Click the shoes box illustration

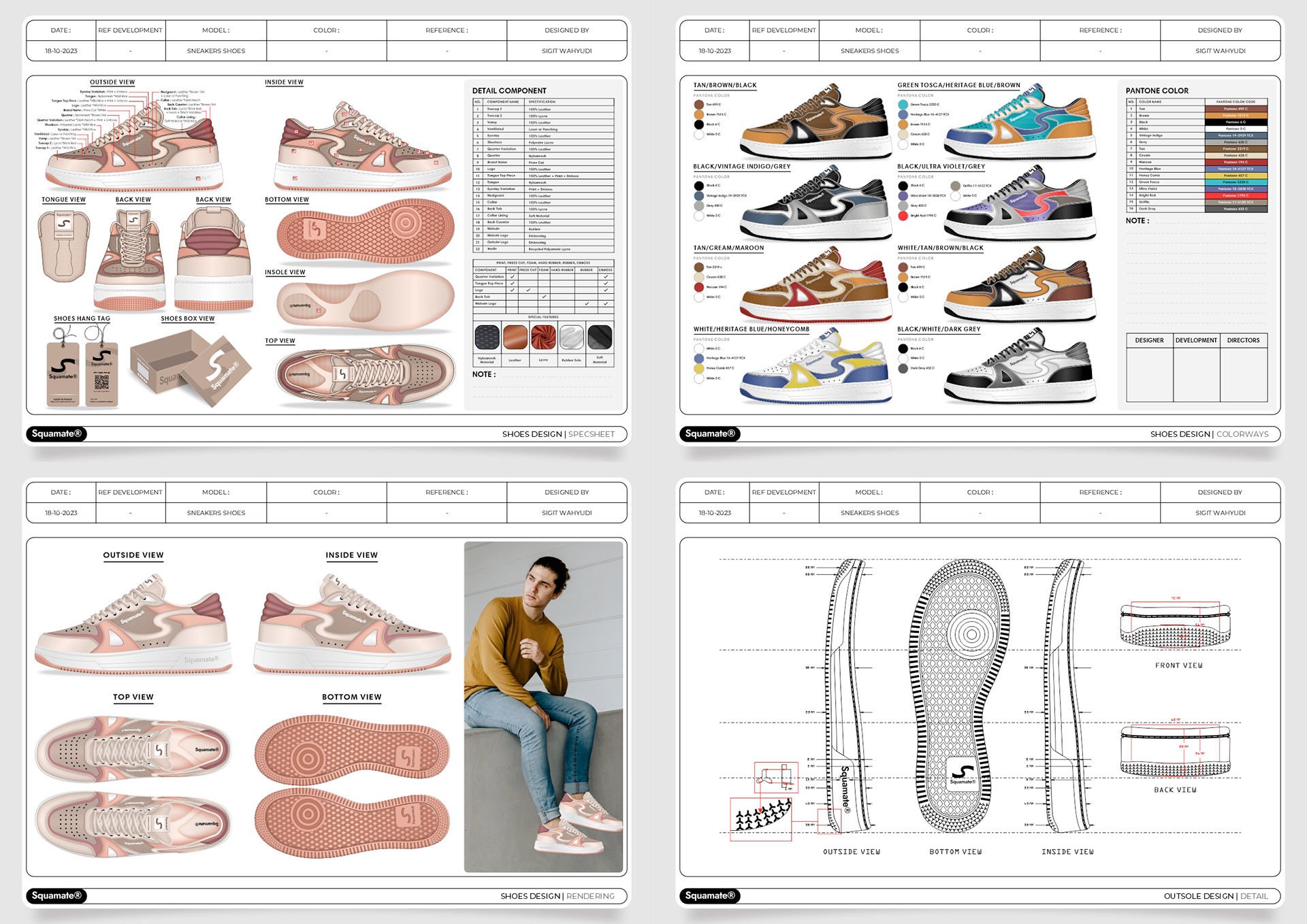pyautogui.click(x=191, y=367)
